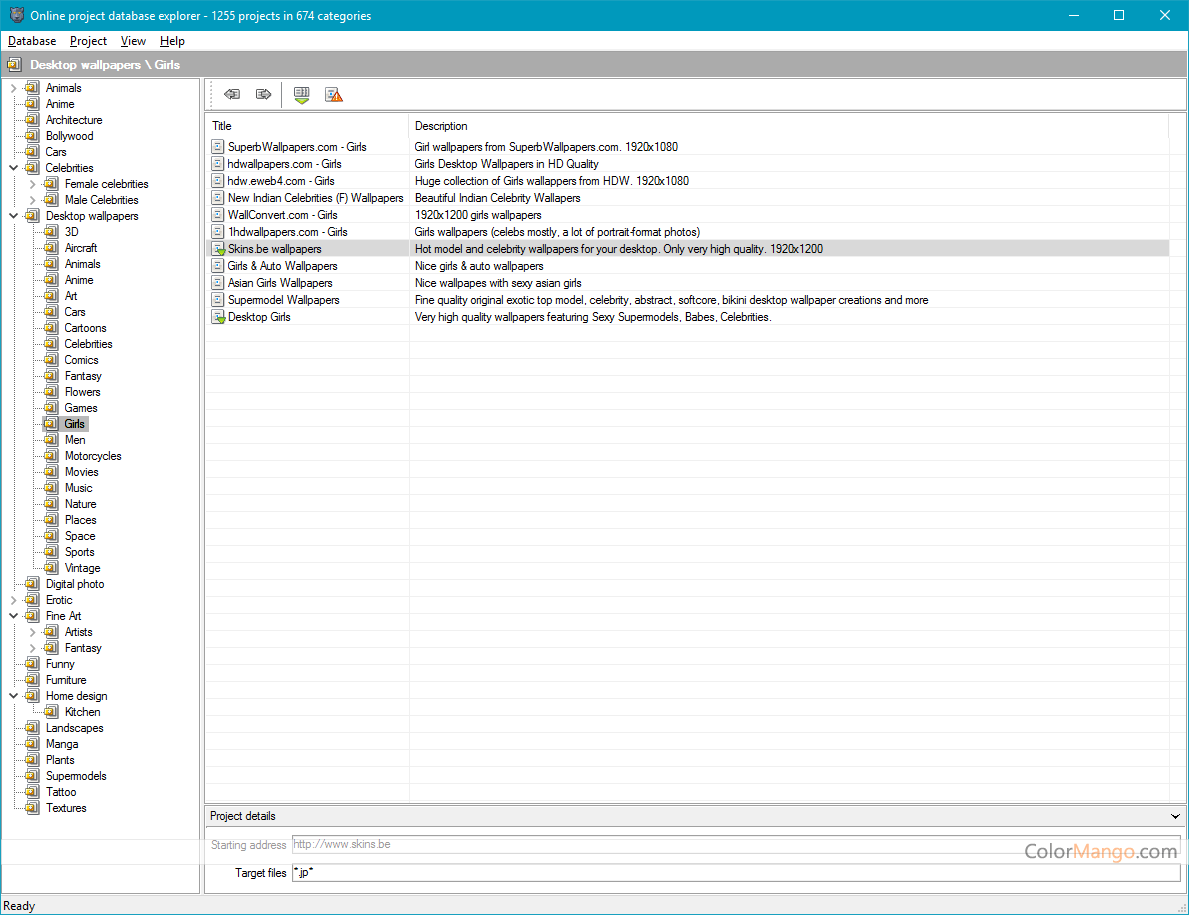1189x915 pixels.
Task: Click the folder icon next to Tattoo
Action: pyautogui.click(x=32, y=791)
